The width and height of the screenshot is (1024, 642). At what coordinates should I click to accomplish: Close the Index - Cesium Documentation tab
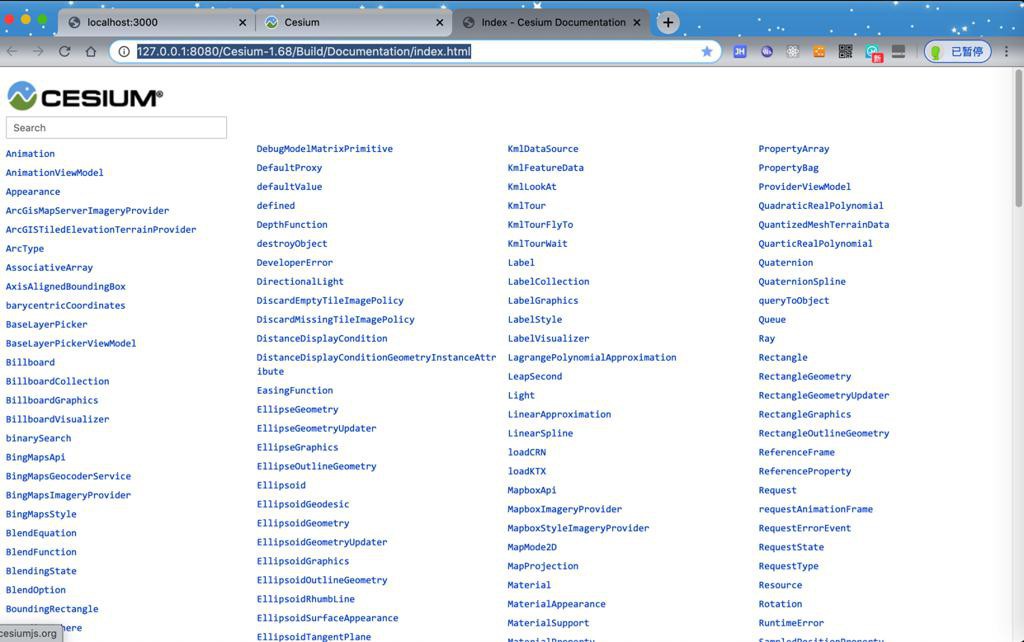pos(637,22)
